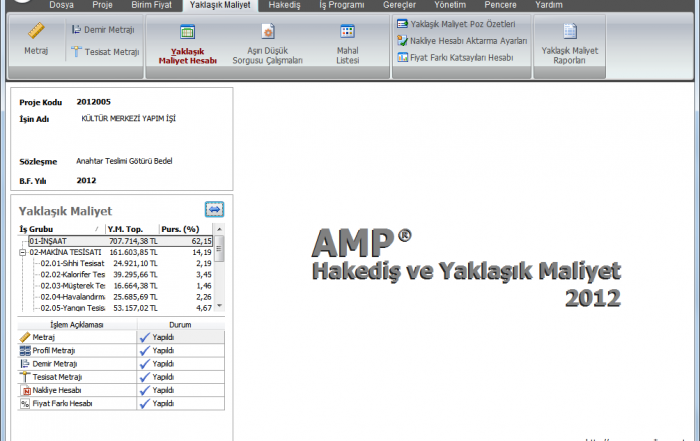
Task: Open Aşırı Düşük Sorgusu Çalışmaları
Action: point(267,45)
